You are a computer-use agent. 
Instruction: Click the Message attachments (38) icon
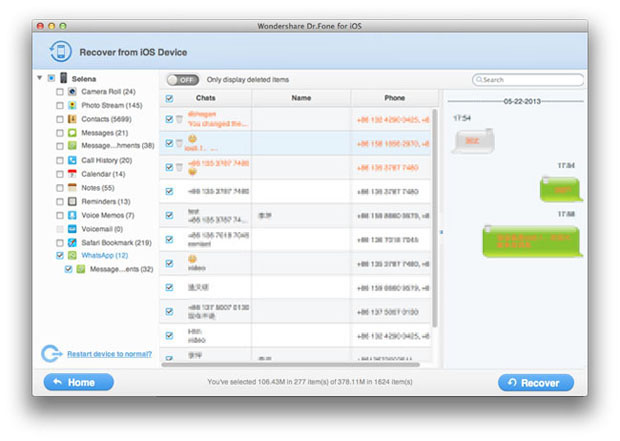(x=72, y=146)
